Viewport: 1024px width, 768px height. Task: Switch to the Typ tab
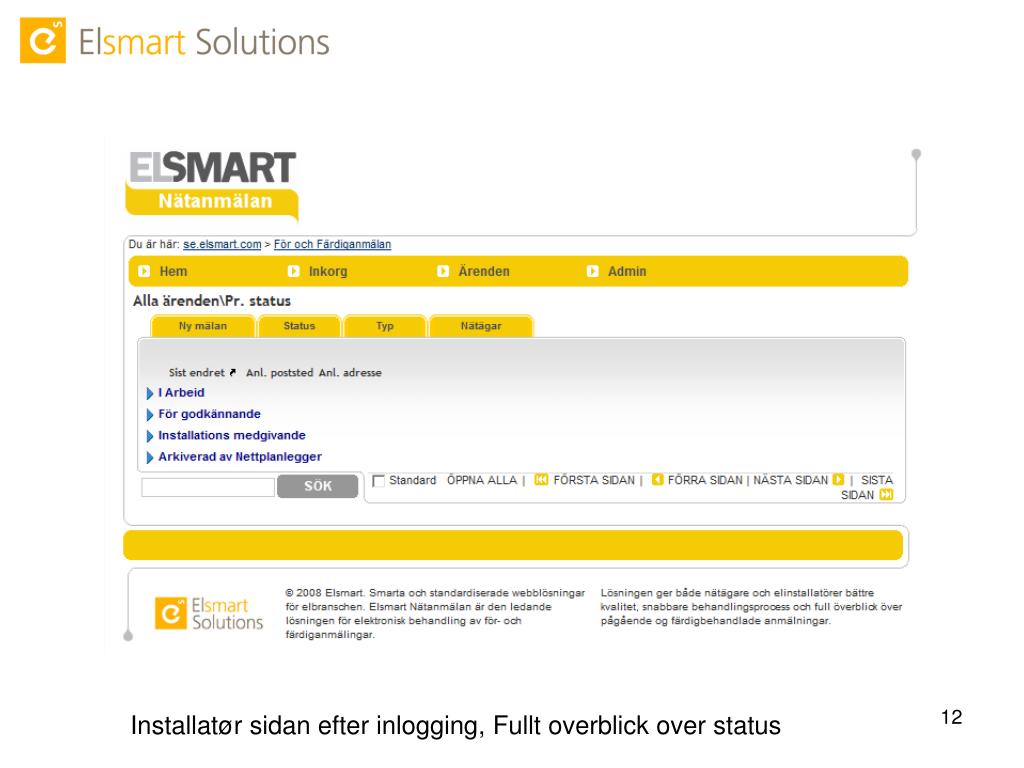pyautogui.click(x=385, y=326)
